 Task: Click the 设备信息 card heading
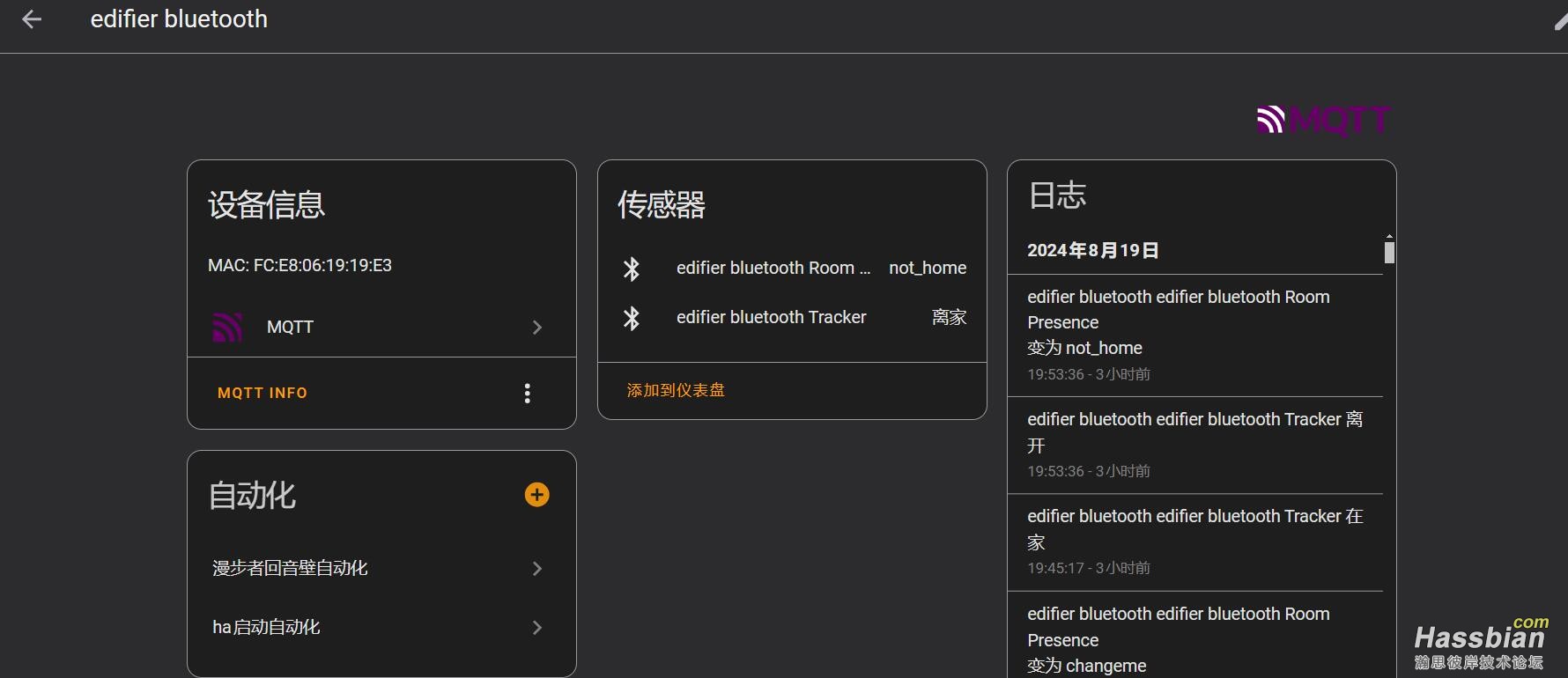267,204
